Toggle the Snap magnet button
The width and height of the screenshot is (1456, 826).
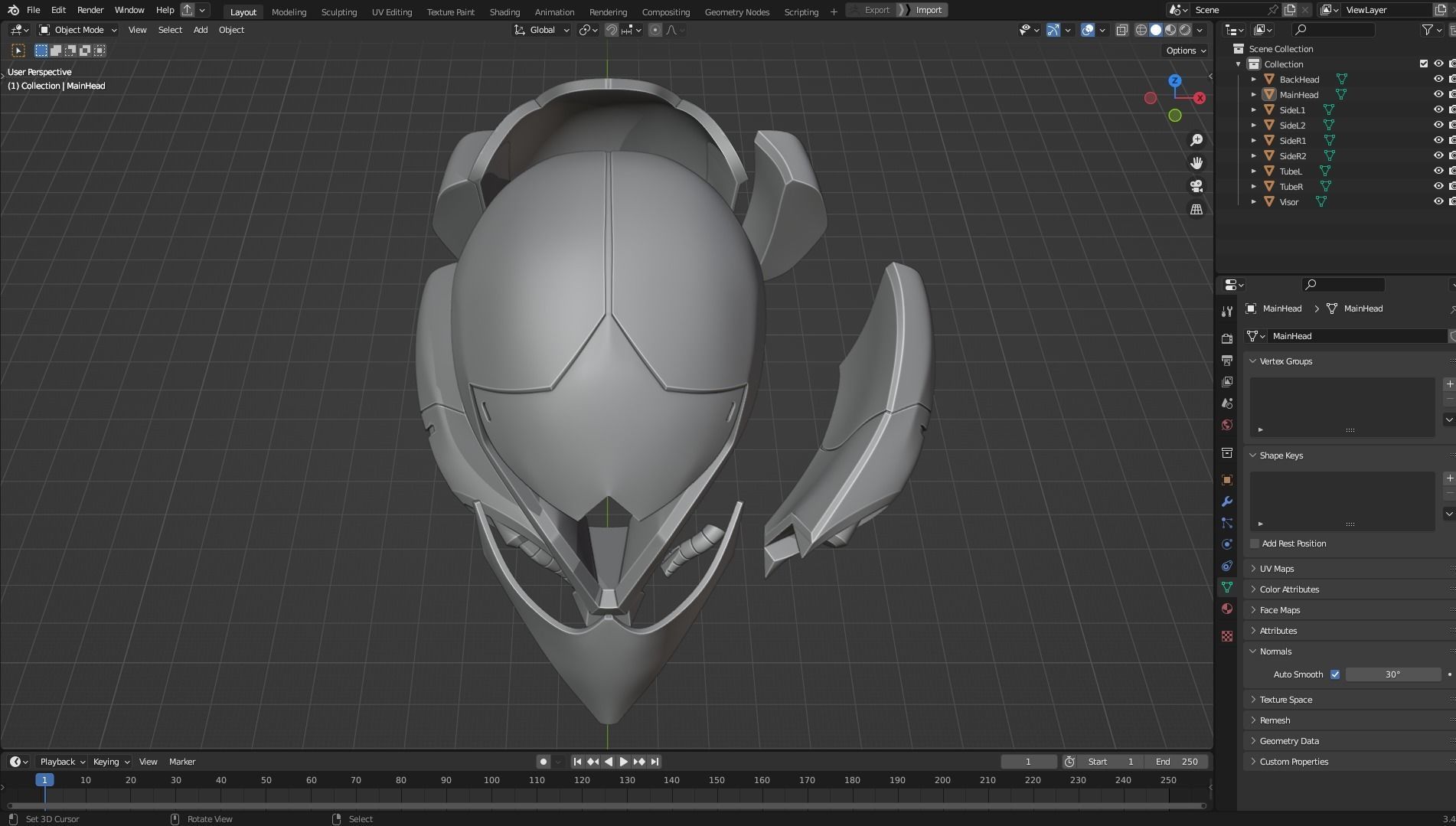[611, 30]
